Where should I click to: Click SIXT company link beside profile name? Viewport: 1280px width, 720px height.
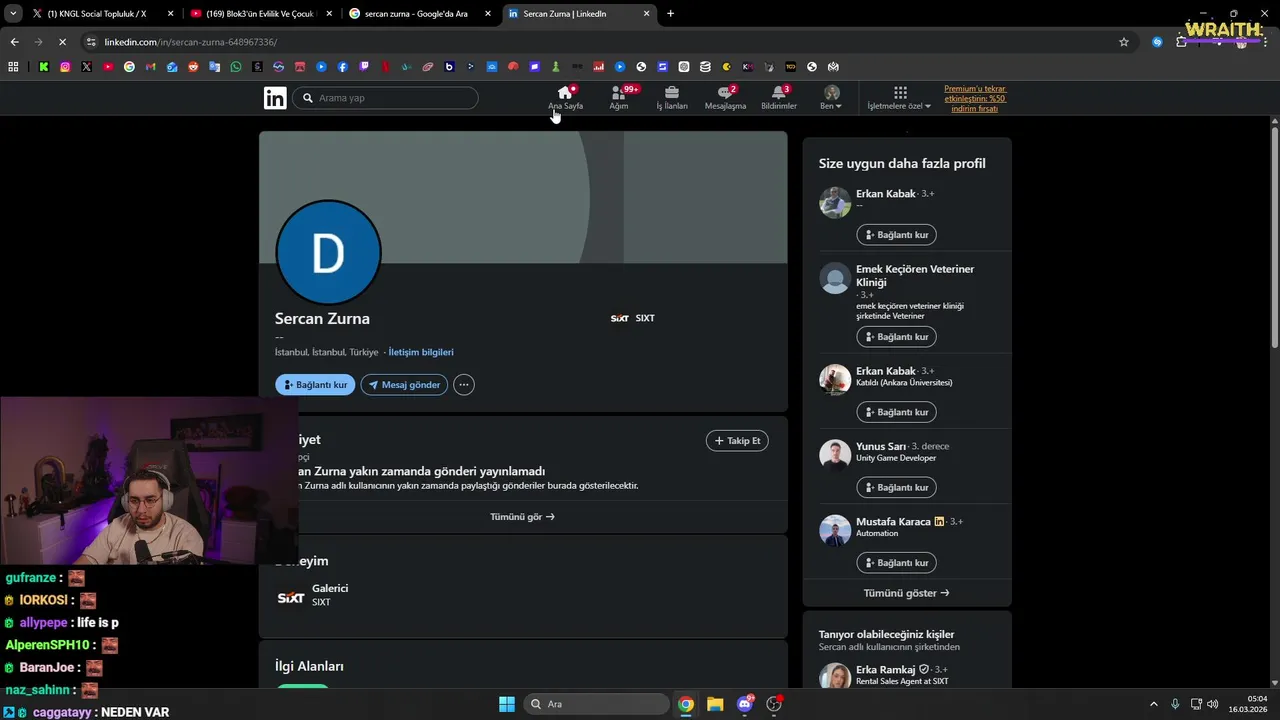tap(632, 318)
